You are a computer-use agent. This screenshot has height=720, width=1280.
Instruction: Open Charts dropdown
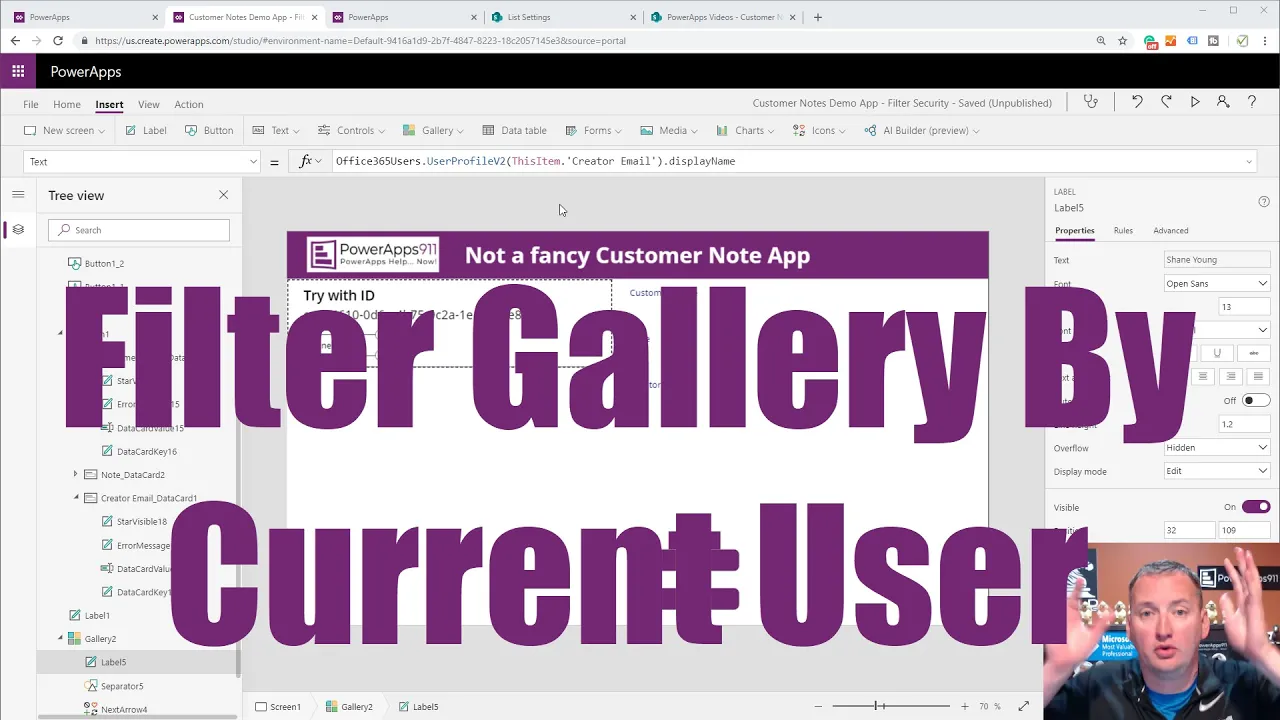coord(745,130)
